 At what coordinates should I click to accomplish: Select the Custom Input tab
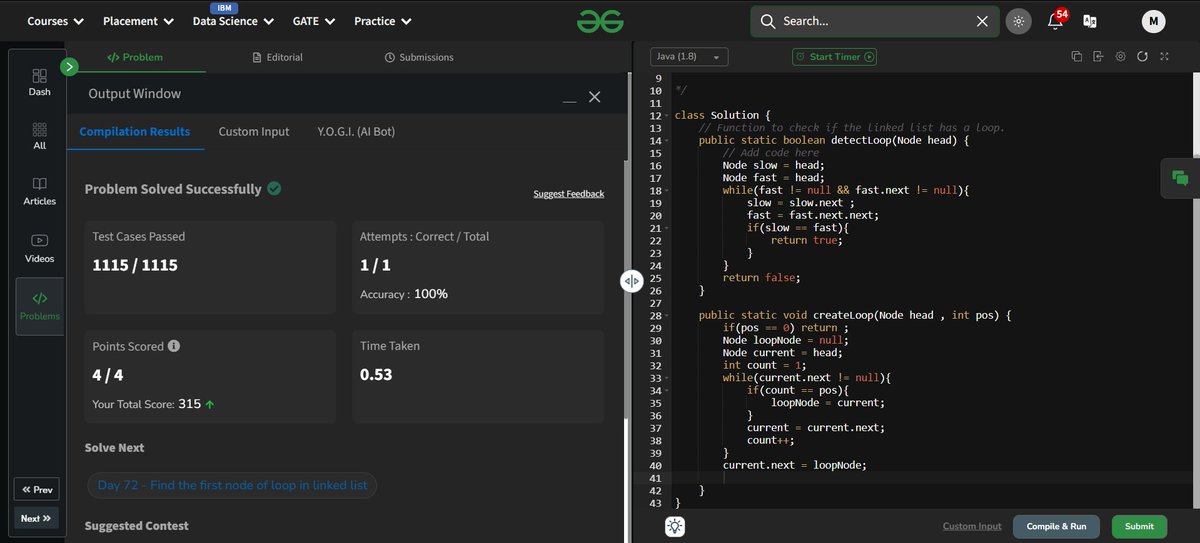coord(254,131)
